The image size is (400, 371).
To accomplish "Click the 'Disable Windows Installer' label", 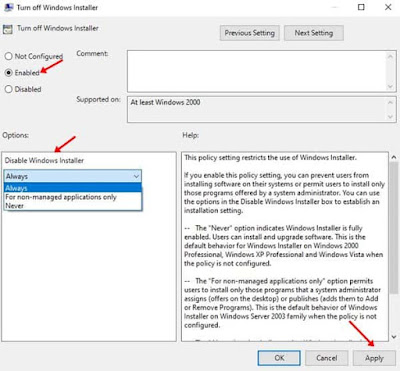I will 44,160.
